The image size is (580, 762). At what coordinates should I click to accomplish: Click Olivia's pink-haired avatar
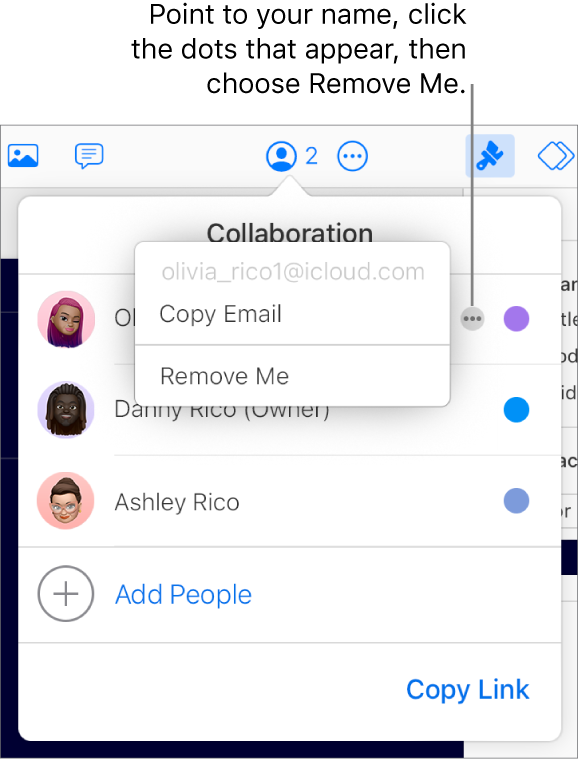[66, 319]
